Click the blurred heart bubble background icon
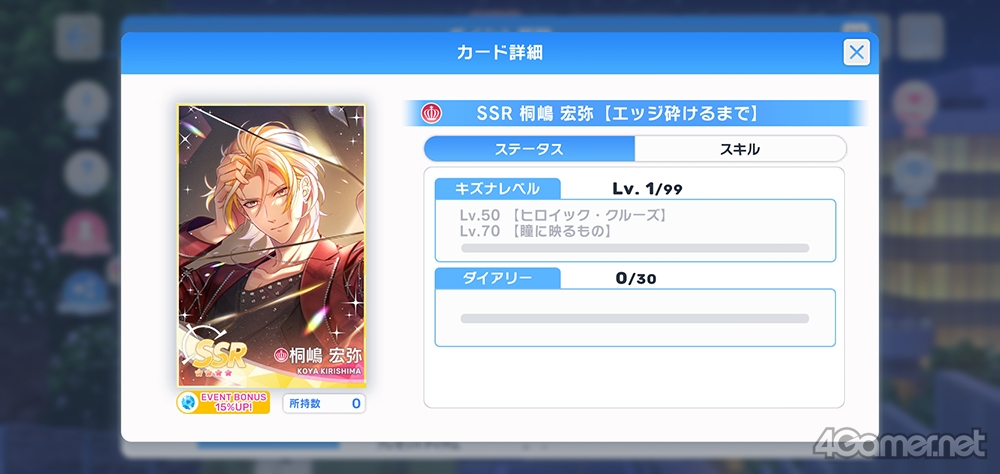Image resolution: width=1000 pixels, height=474 pixels. coord(914,102)
